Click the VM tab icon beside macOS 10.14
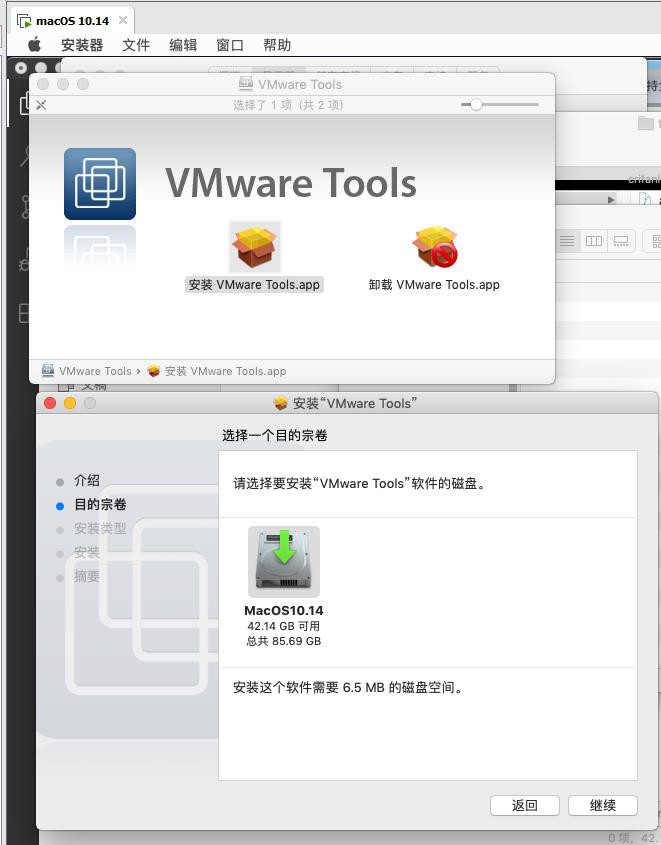The width and height of the screenshot is (661, 845). point(24,21)
